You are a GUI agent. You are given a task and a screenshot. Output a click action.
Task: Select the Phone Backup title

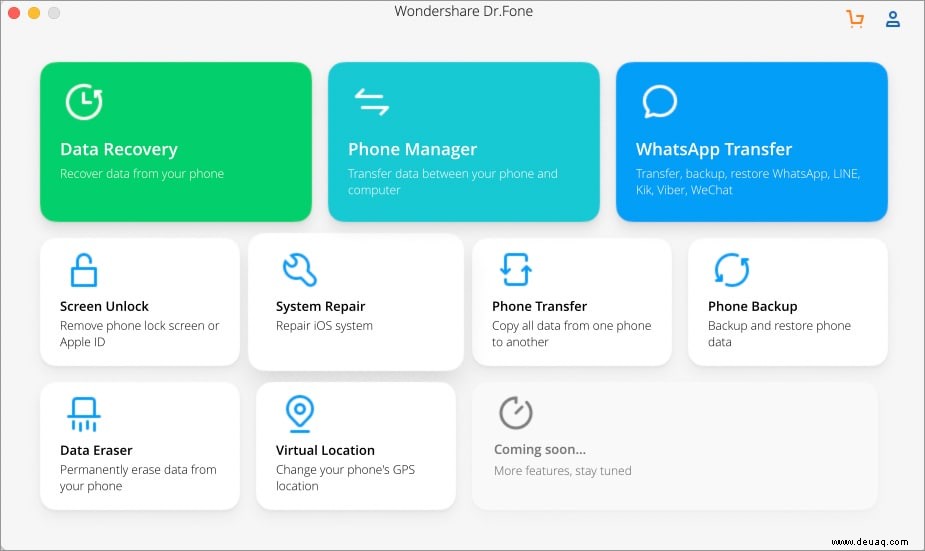[753, 306]
